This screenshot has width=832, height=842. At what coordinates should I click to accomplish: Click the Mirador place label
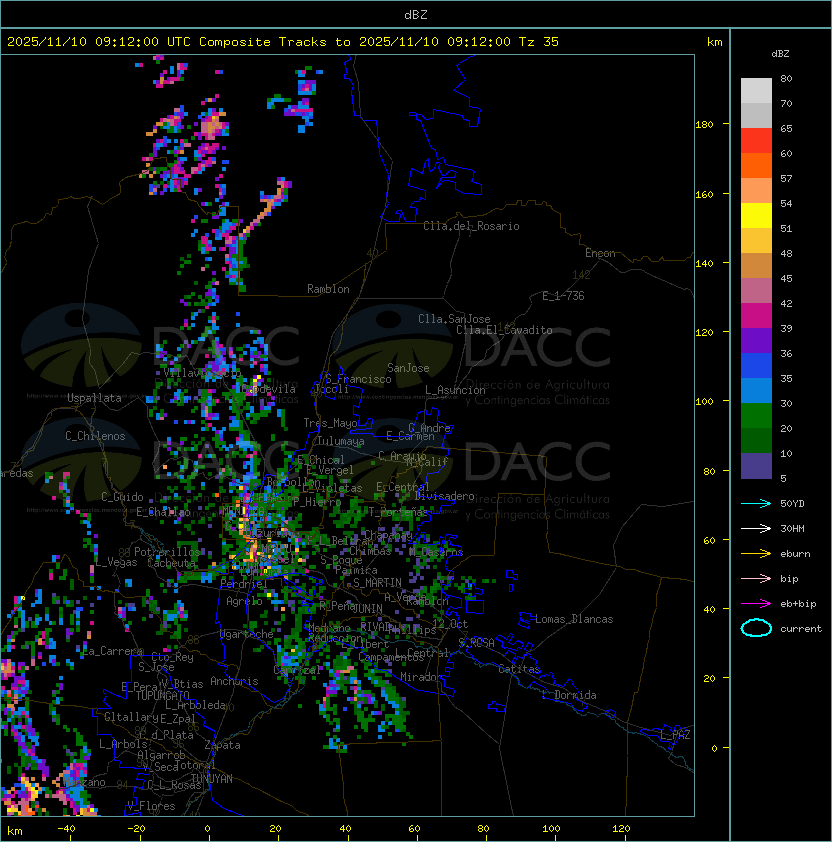(421, 677)
